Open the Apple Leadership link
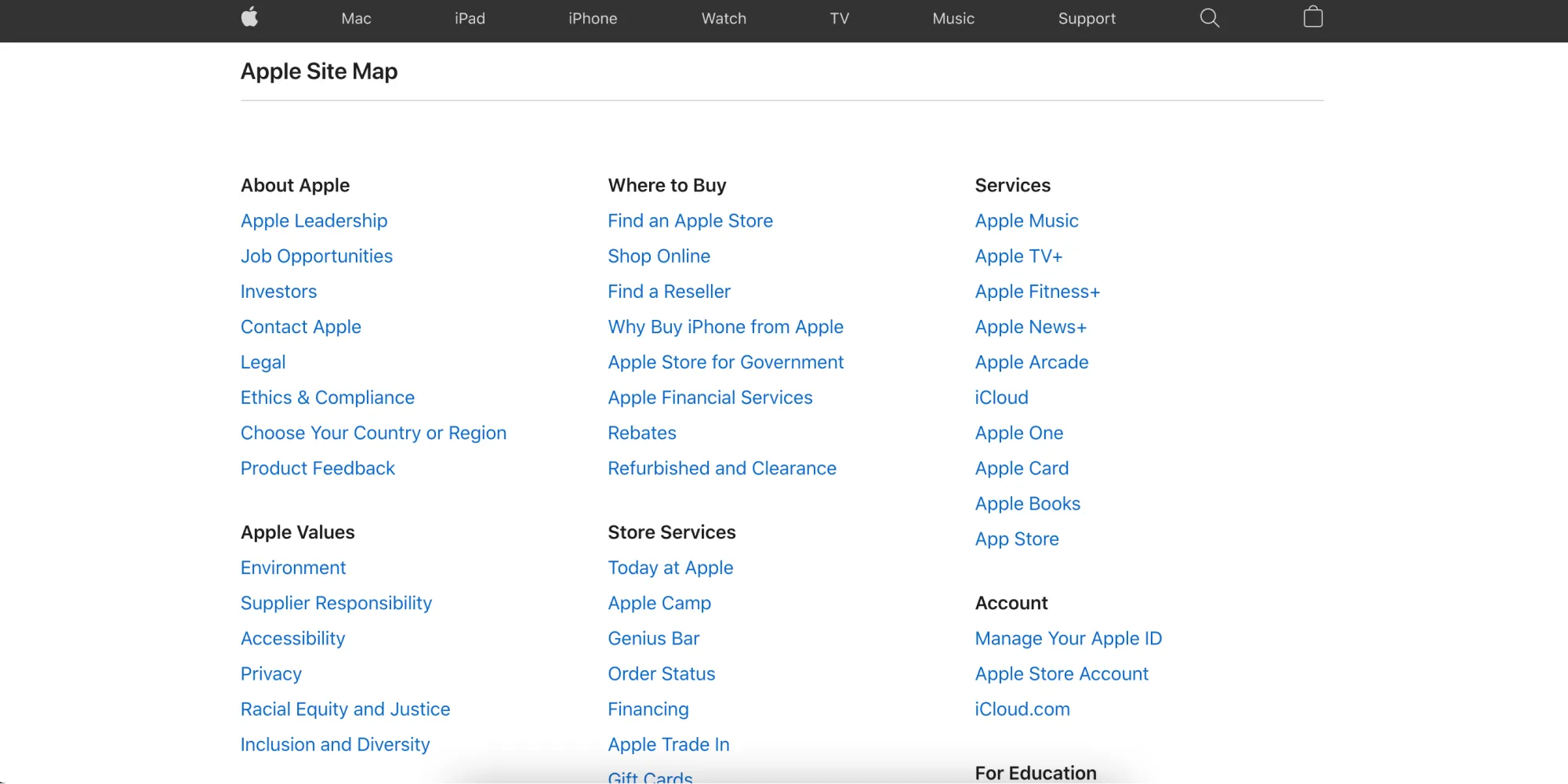Viewport: 1568px width, 784px height. coord(314,221)
